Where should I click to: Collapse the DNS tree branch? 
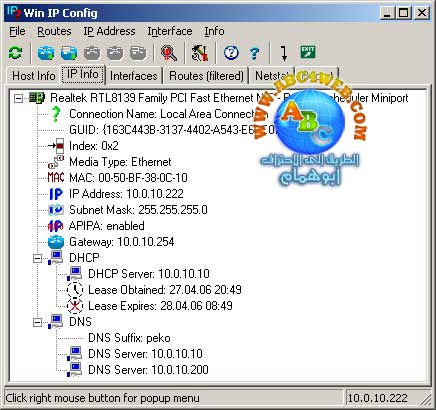[x=38, y=322]
